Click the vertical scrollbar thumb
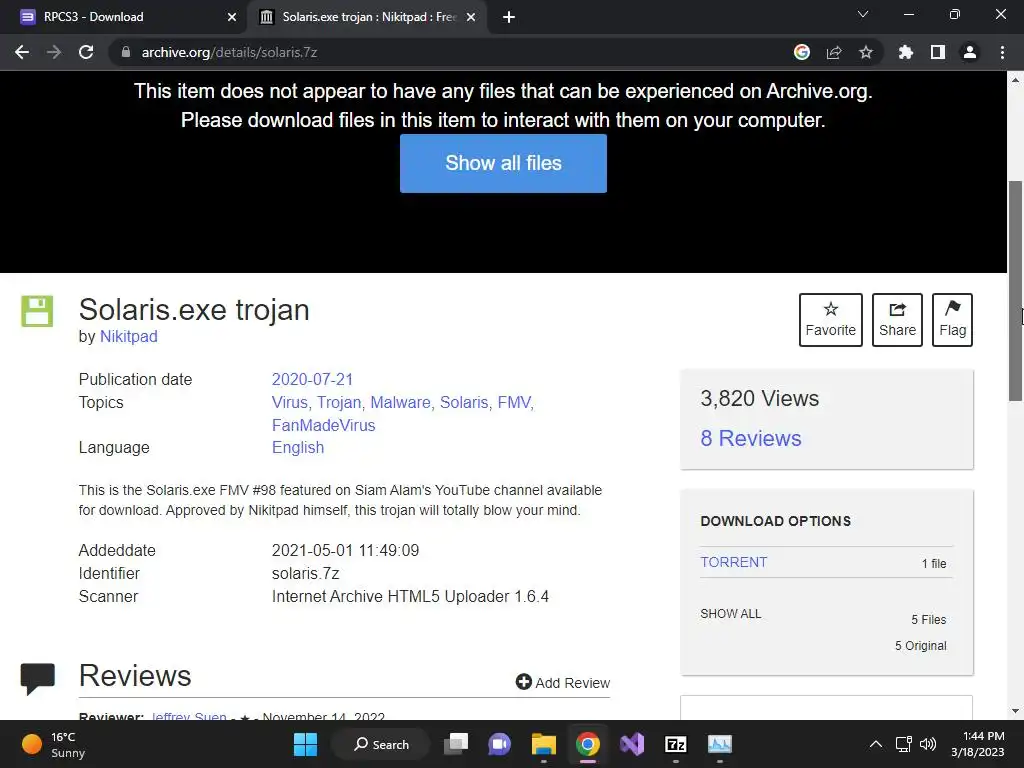 (1016, 291)
